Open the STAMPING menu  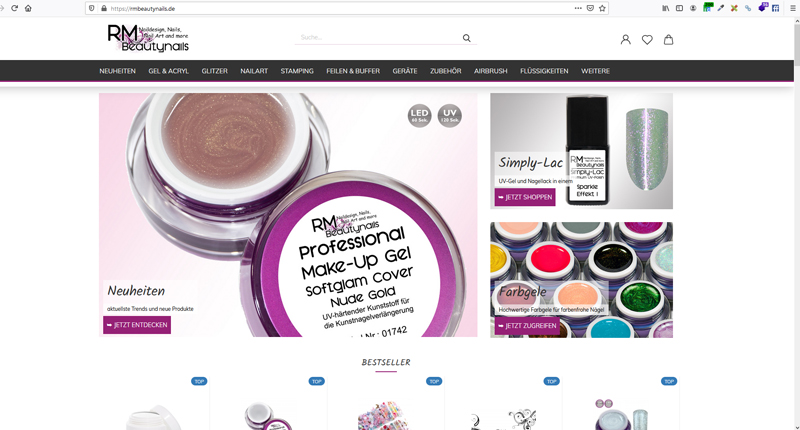297,71
